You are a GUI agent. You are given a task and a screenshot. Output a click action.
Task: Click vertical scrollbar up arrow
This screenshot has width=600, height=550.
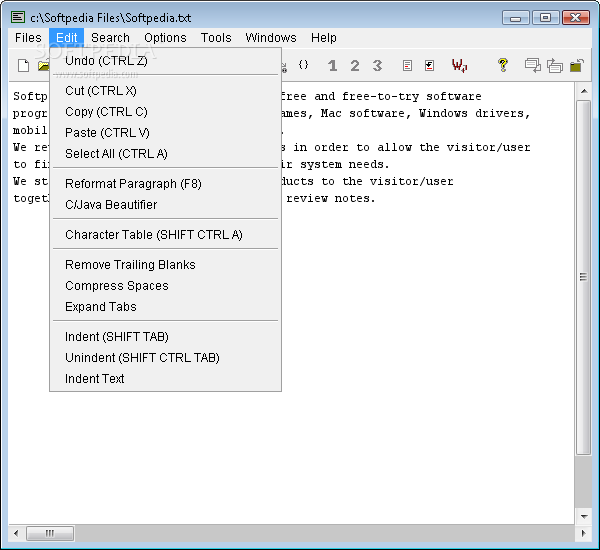(584, 91)
